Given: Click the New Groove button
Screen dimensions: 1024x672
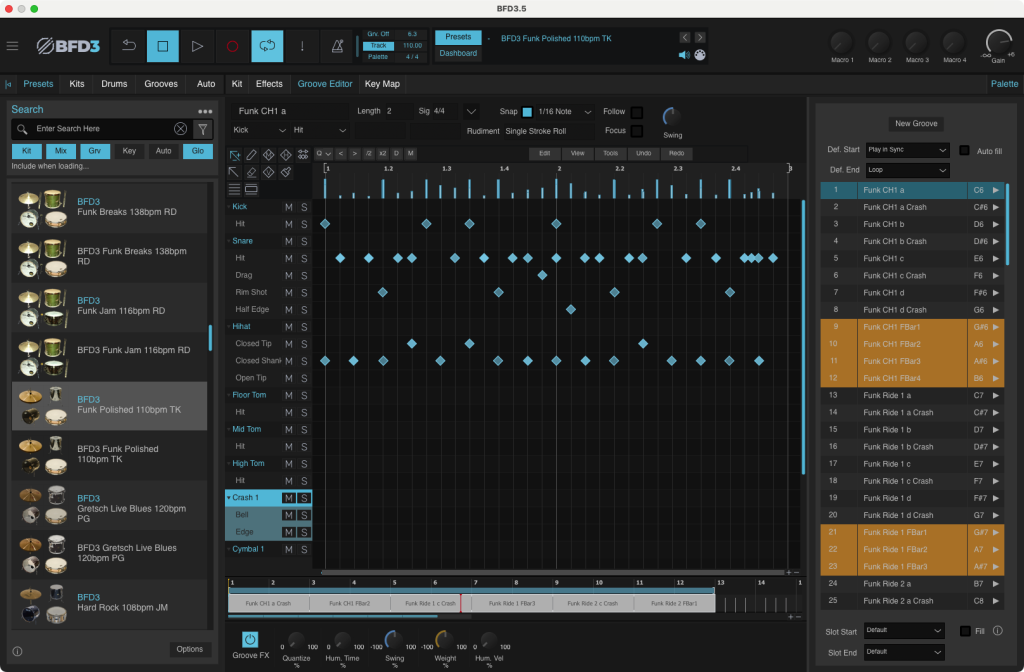Looking at the screenshot, I should 916,123.
